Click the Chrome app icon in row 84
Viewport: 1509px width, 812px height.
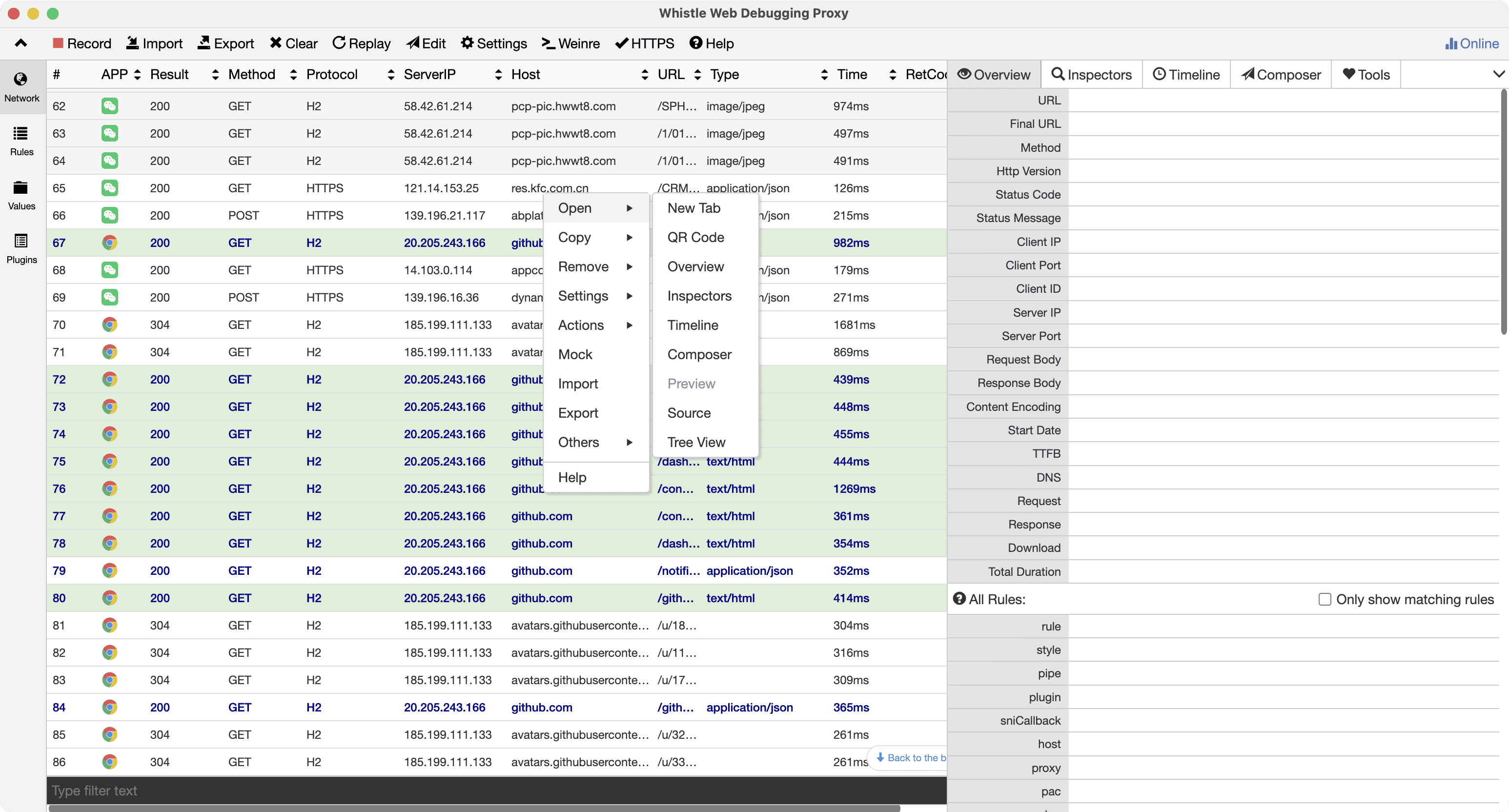(x=109, y=707)
